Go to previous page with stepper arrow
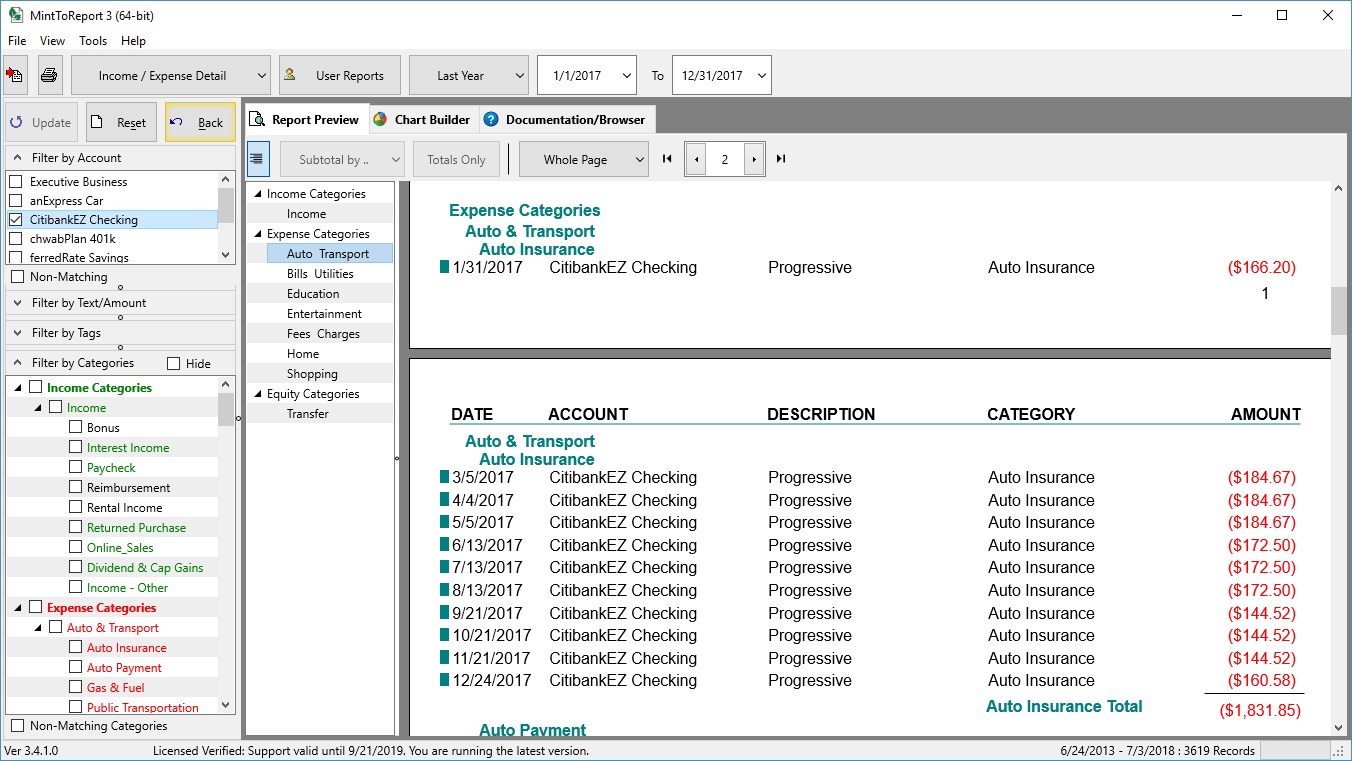Image resolution: width=1352 pixels, height=761 pixels. [696, 159]
